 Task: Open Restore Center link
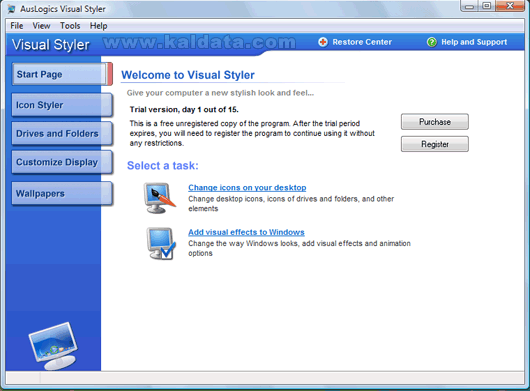(362, 42)
